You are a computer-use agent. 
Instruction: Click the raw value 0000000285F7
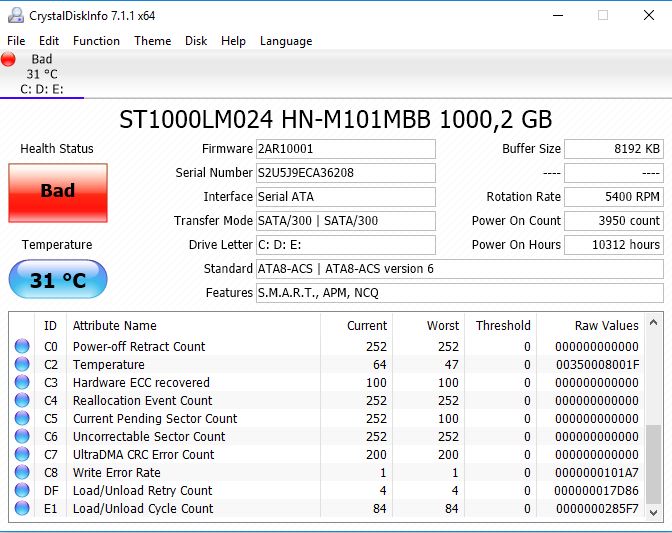pos(597,508)
